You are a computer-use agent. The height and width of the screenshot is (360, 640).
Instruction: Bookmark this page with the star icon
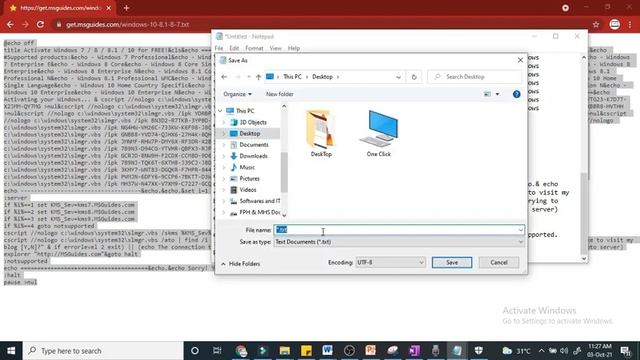[596, 24]
